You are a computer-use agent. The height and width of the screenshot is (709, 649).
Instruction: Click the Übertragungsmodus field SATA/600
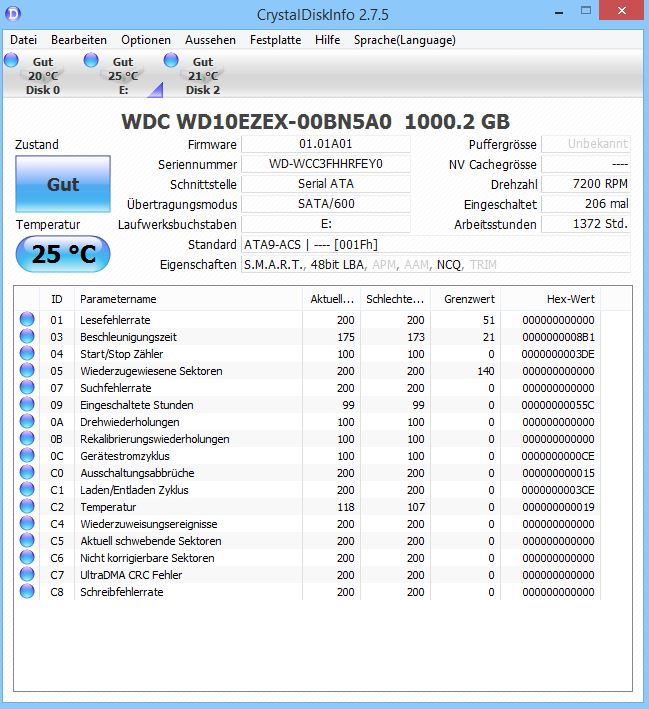326,204
